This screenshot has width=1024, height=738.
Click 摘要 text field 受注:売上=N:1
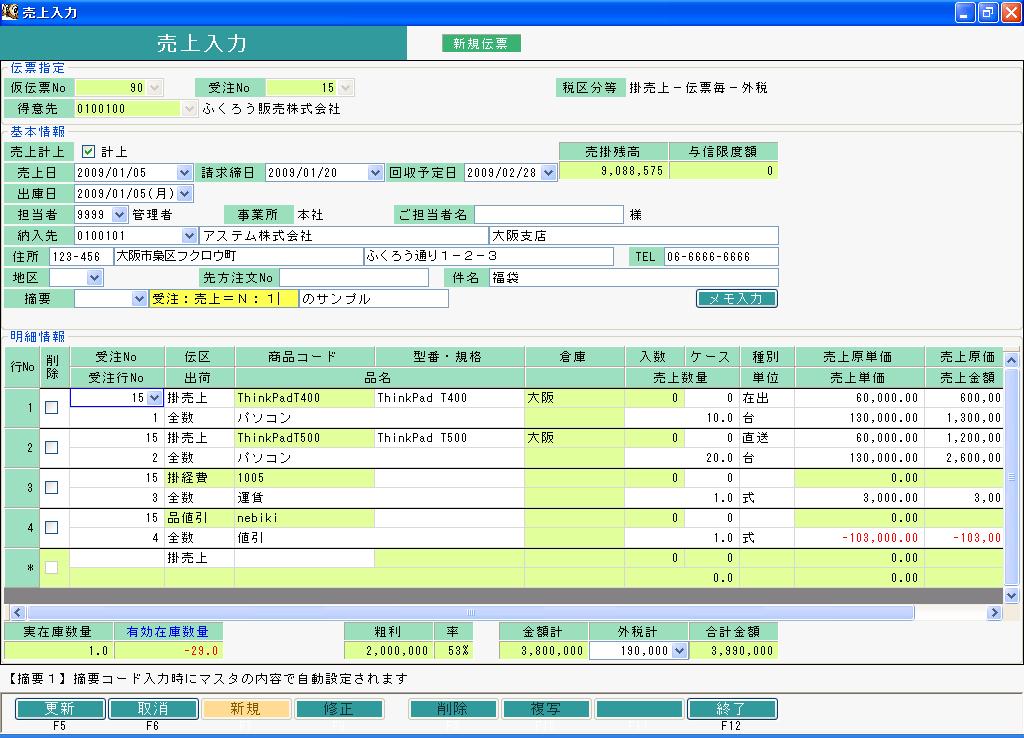coord(224,298)
